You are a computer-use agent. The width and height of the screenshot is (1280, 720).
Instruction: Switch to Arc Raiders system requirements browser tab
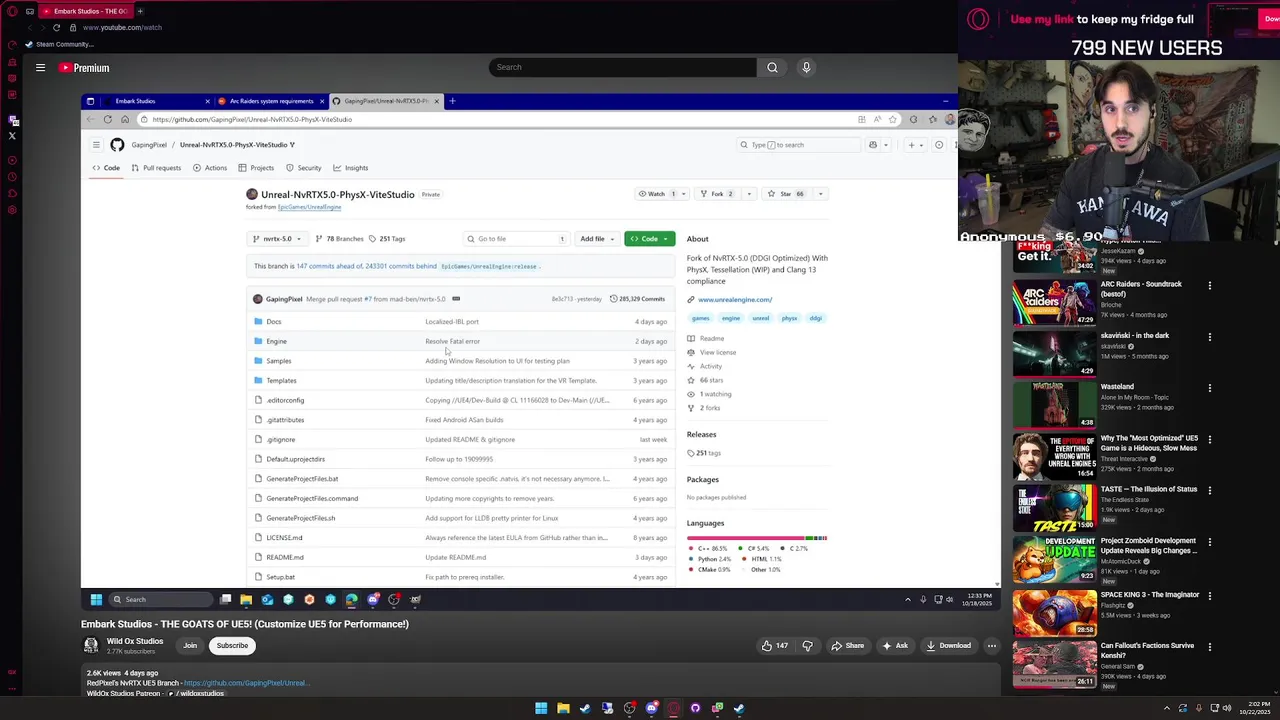(x=270, y=101)
